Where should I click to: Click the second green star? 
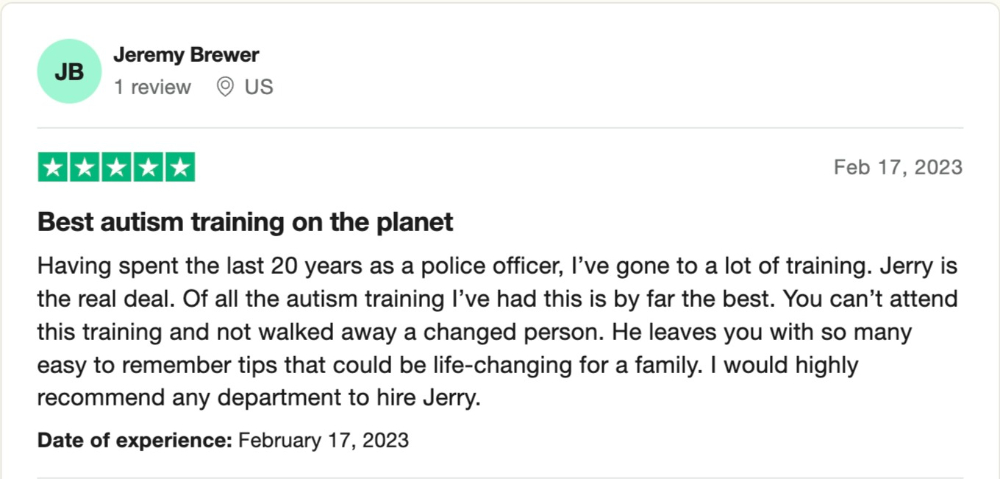pyautogui.click(x=84, y=167)
